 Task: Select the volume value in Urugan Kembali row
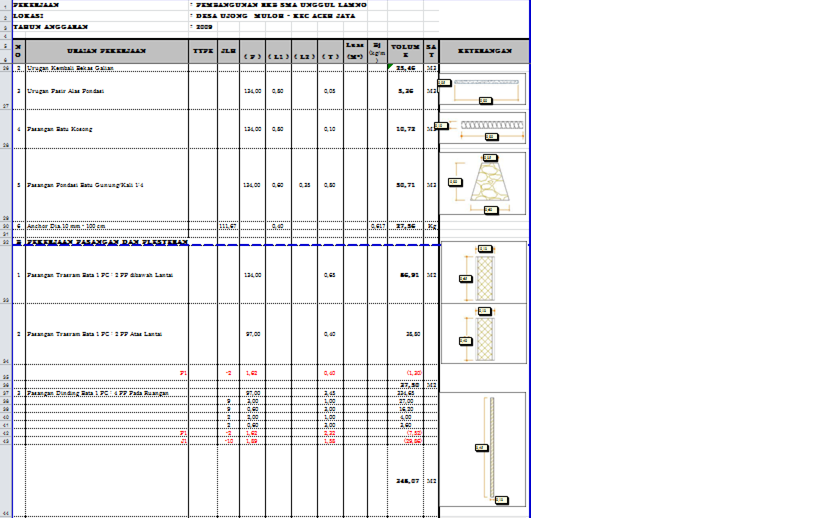(405, 68)
